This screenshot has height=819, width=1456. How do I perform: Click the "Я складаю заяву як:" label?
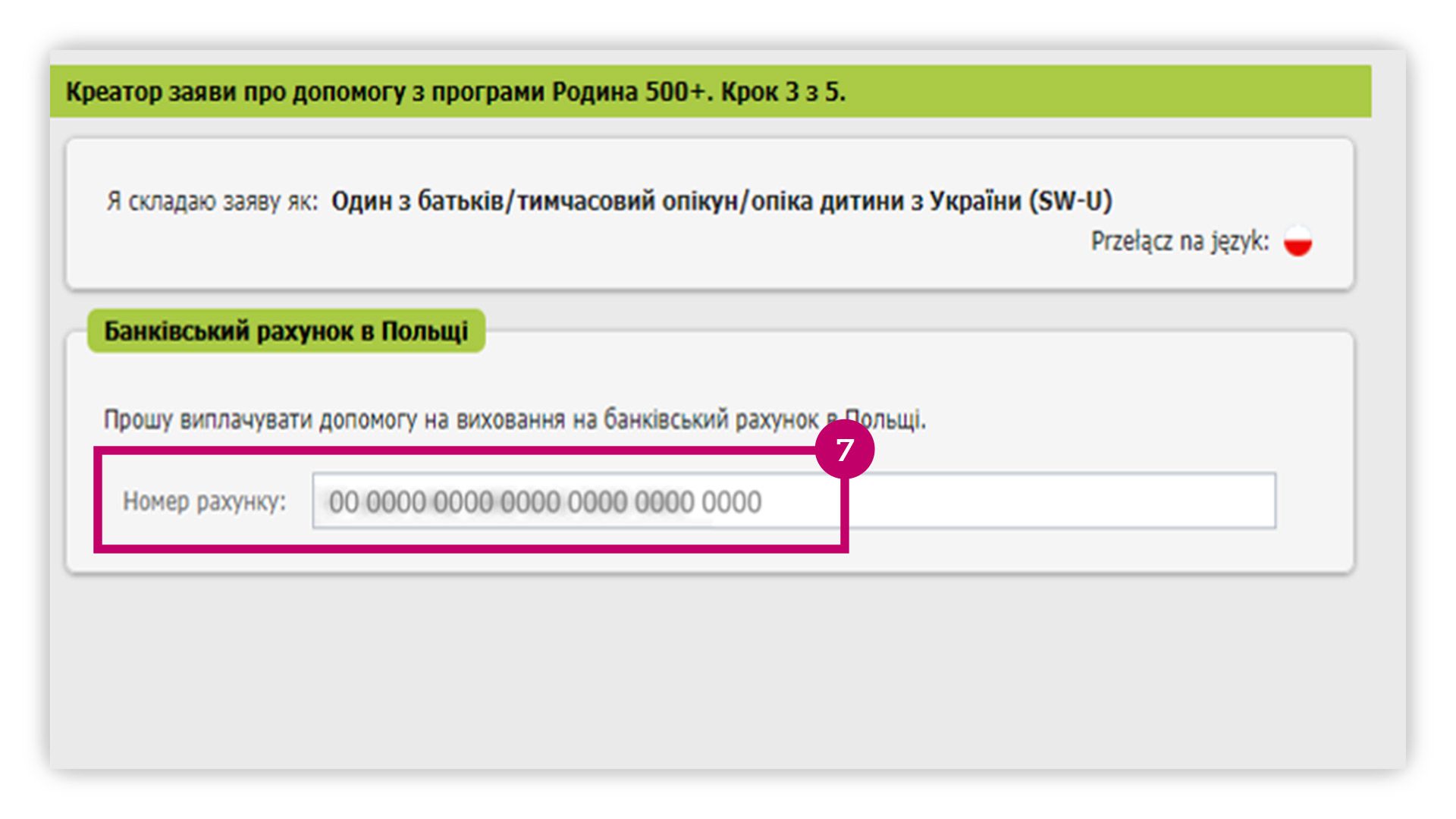click(212, 202)
